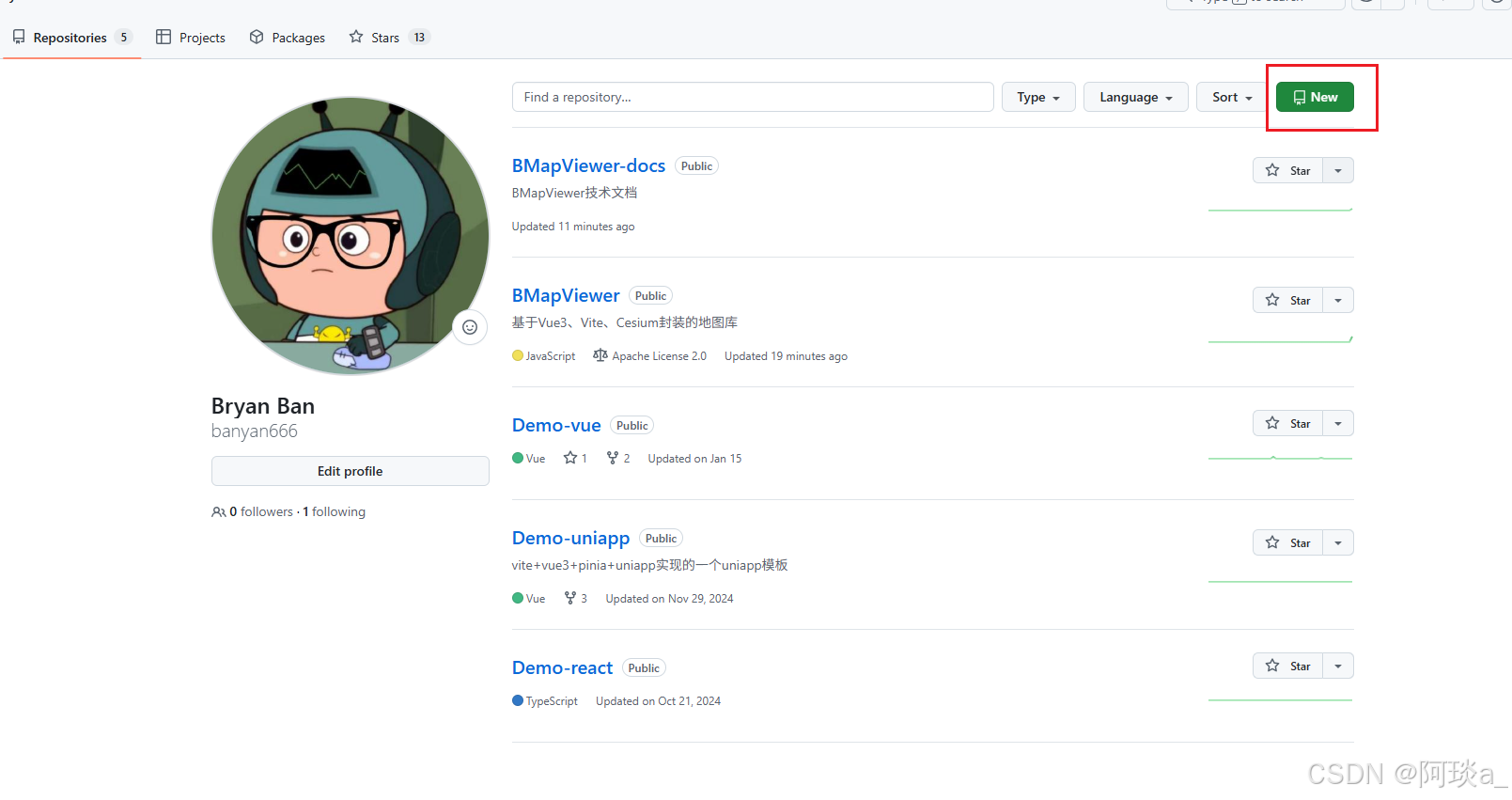
Task: Expand the Language filter dropdown
Action: [1136, 97]
